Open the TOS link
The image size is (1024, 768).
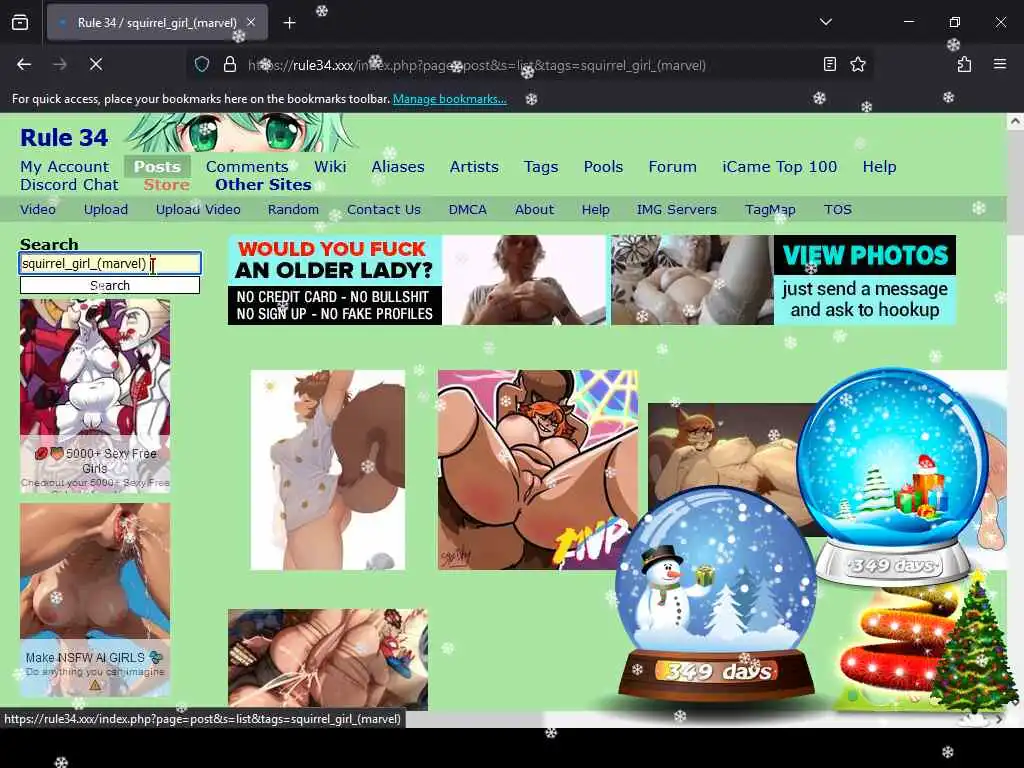click(838, 210)
